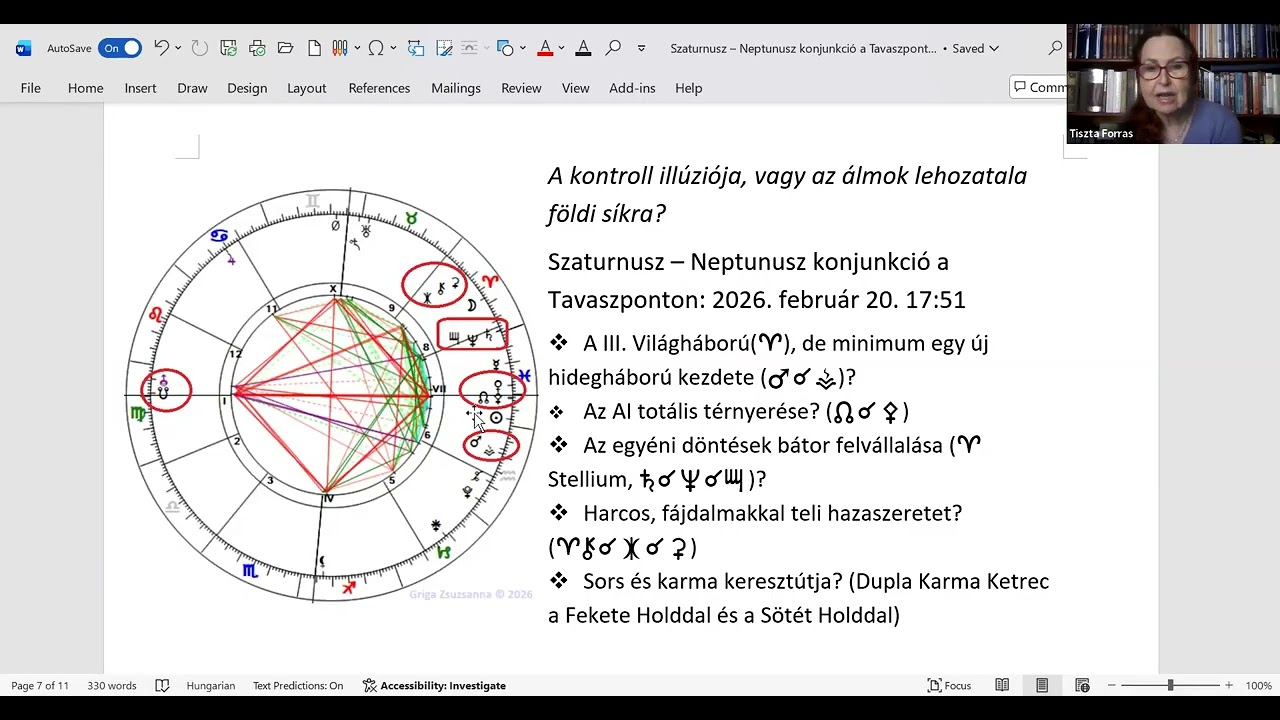Click the Page 7 of 11 indicator
Image resolution: width=1280 pixels, height=720 pixels.
click(x=40, y=686)
